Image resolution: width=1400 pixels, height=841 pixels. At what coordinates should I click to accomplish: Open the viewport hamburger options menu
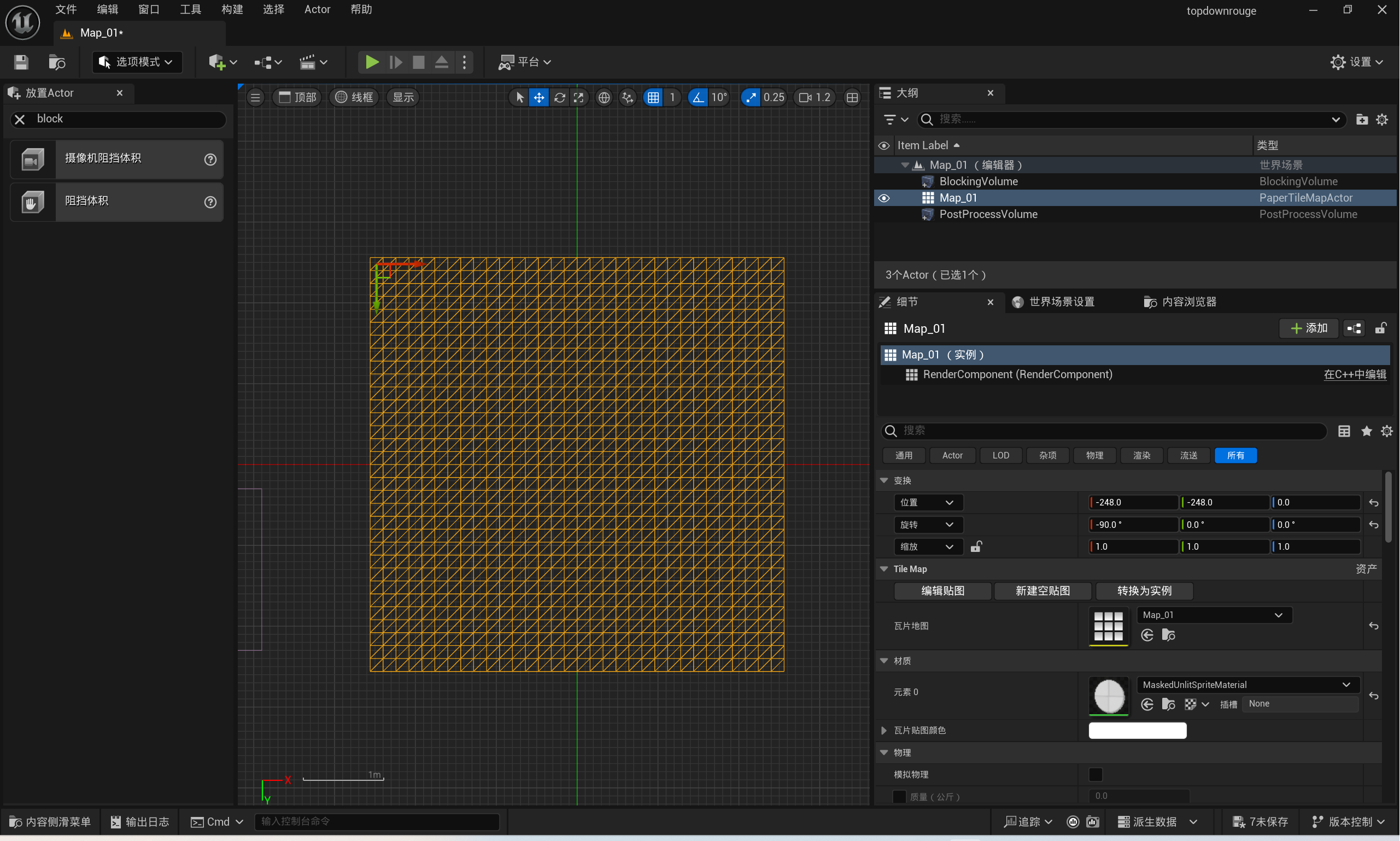(256, 97)
